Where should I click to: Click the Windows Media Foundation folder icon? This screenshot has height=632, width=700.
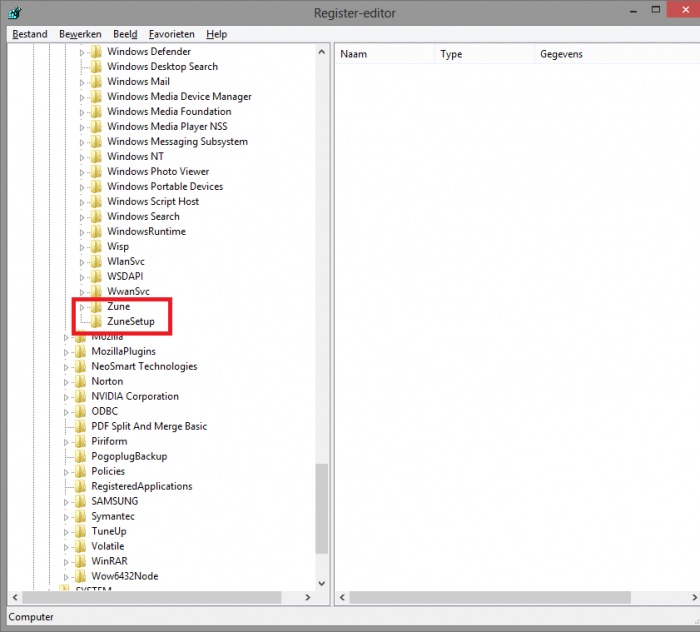pos(96,112)
